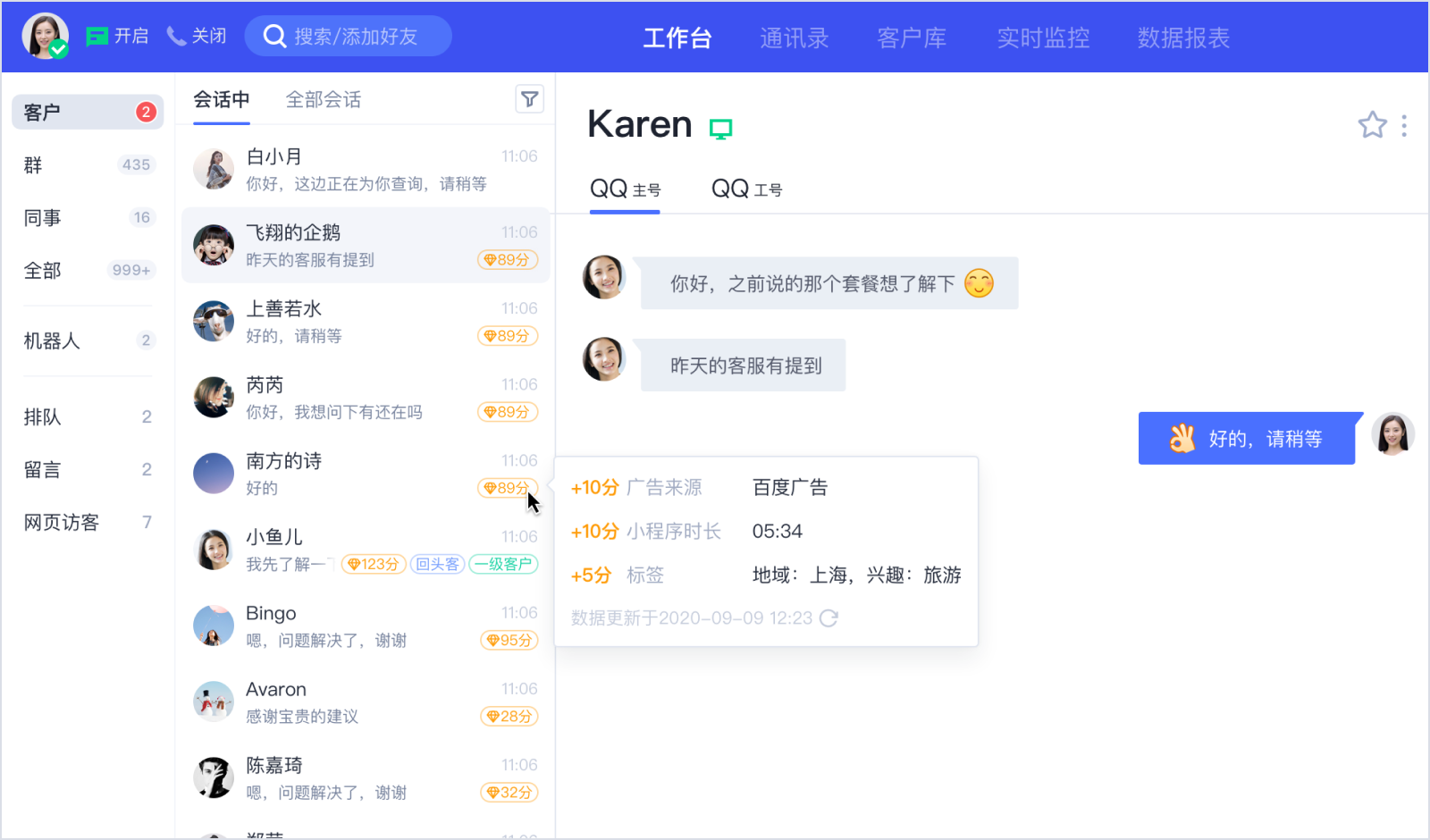
Task: Click the 95分 score badge for Bingo
Action: (509, 640)
